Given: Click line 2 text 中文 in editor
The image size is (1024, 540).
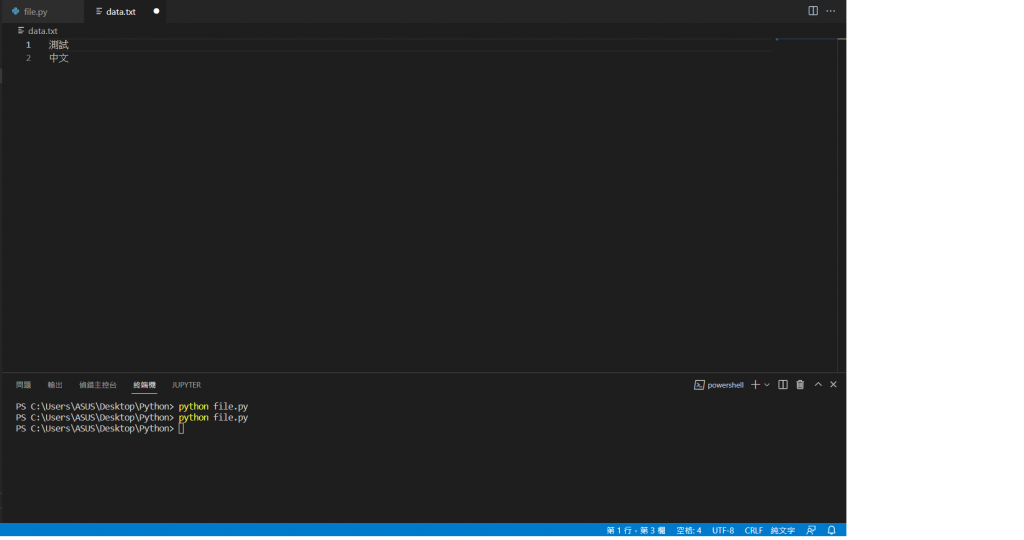Looking at the screenshot, I should point(58,58).
